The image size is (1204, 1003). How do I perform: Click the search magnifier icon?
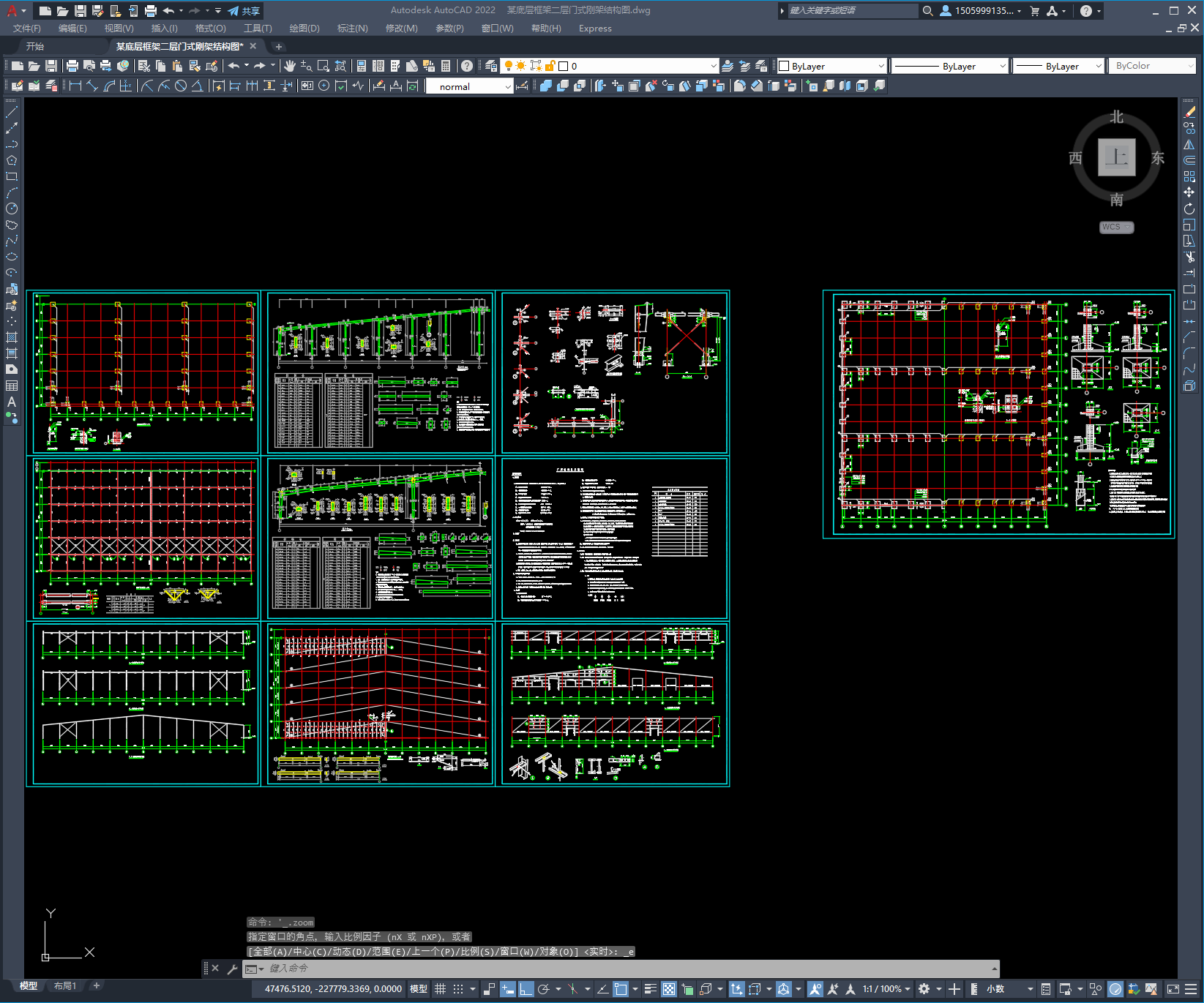point(927,11)
